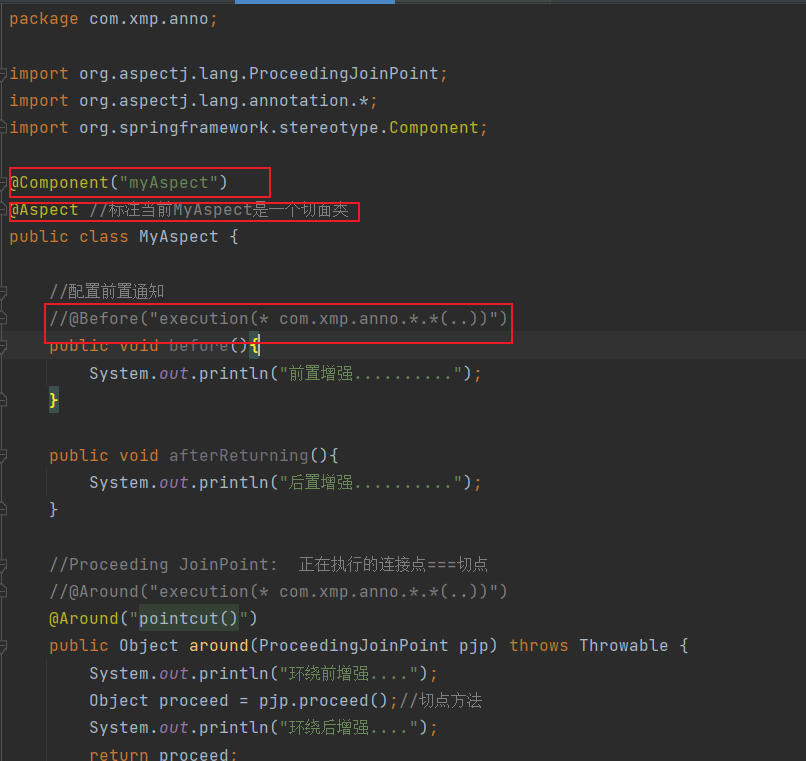Click the commented-out @Around execution line
806x761 pixels.
278,592
